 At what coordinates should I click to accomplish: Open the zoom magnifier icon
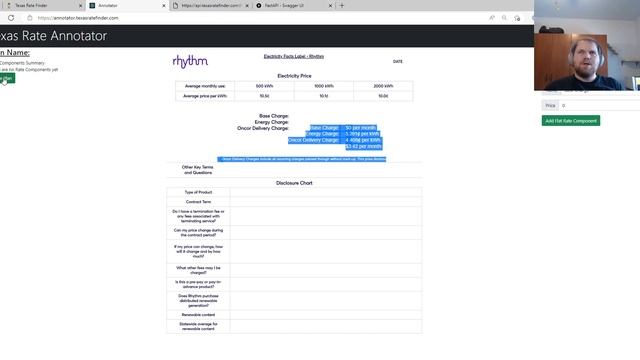[504, 18]
